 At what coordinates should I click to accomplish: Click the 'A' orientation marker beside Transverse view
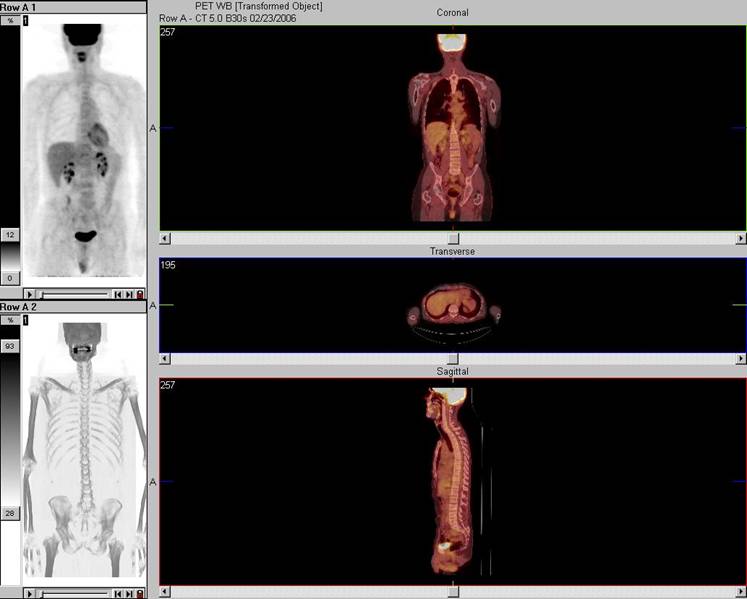[153, 305]
